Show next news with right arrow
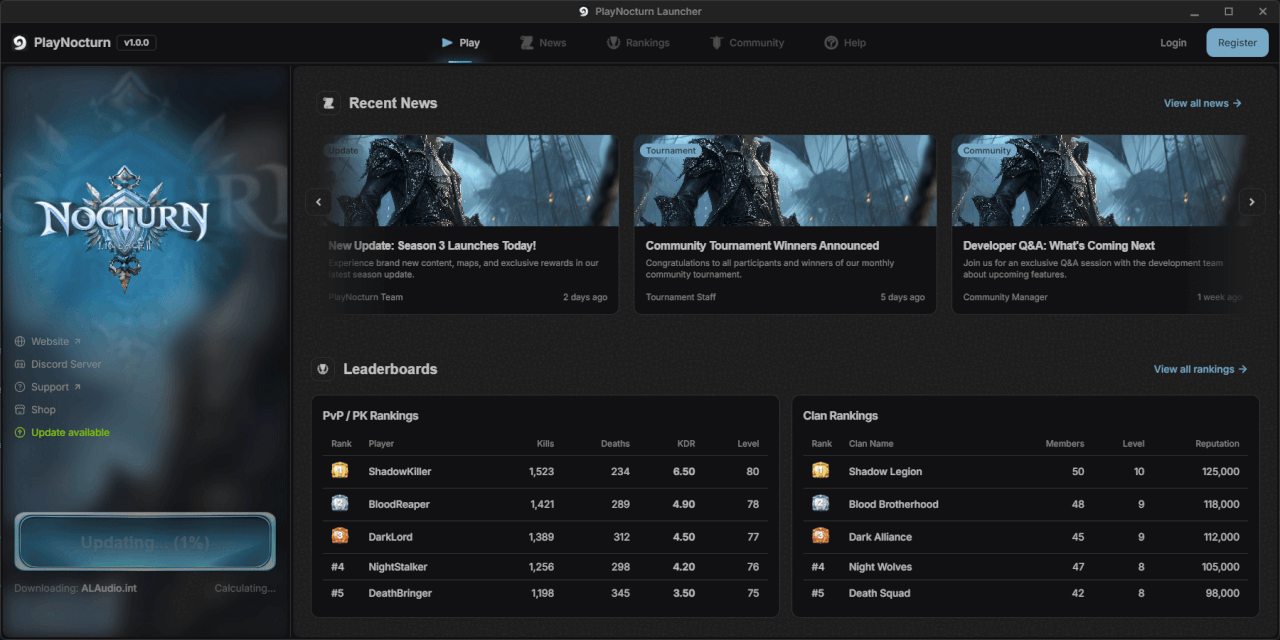1280x640 pixels. pyautogui.click(x=1252, y=202)
